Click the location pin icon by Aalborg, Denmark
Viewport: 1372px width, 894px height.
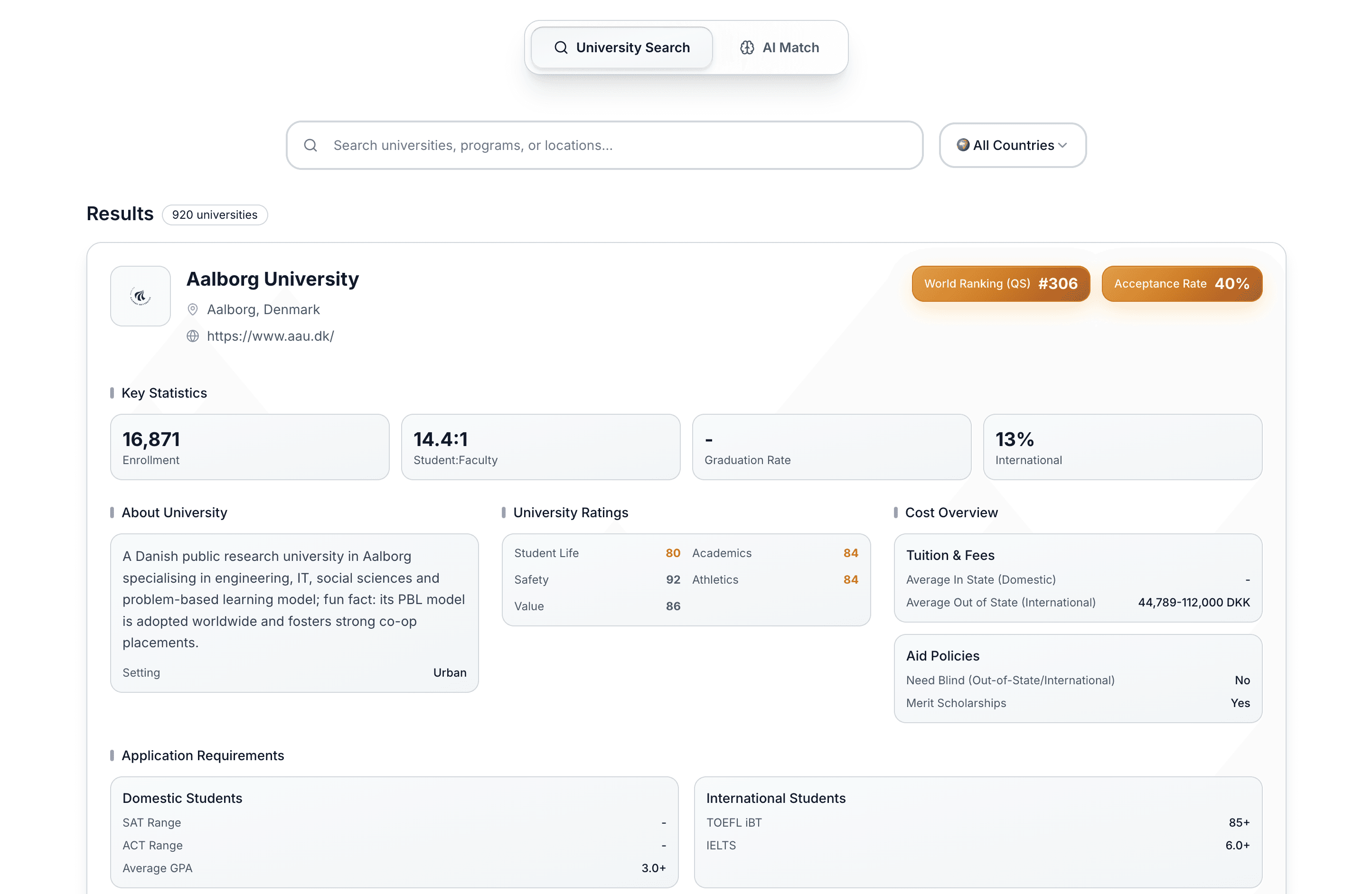[x=193, y=310]
